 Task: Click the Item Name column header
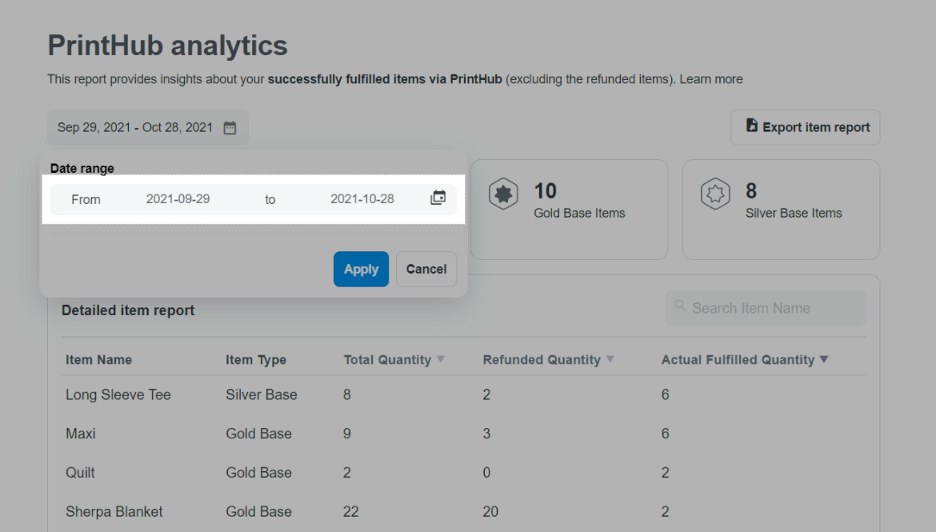[99, 360]
